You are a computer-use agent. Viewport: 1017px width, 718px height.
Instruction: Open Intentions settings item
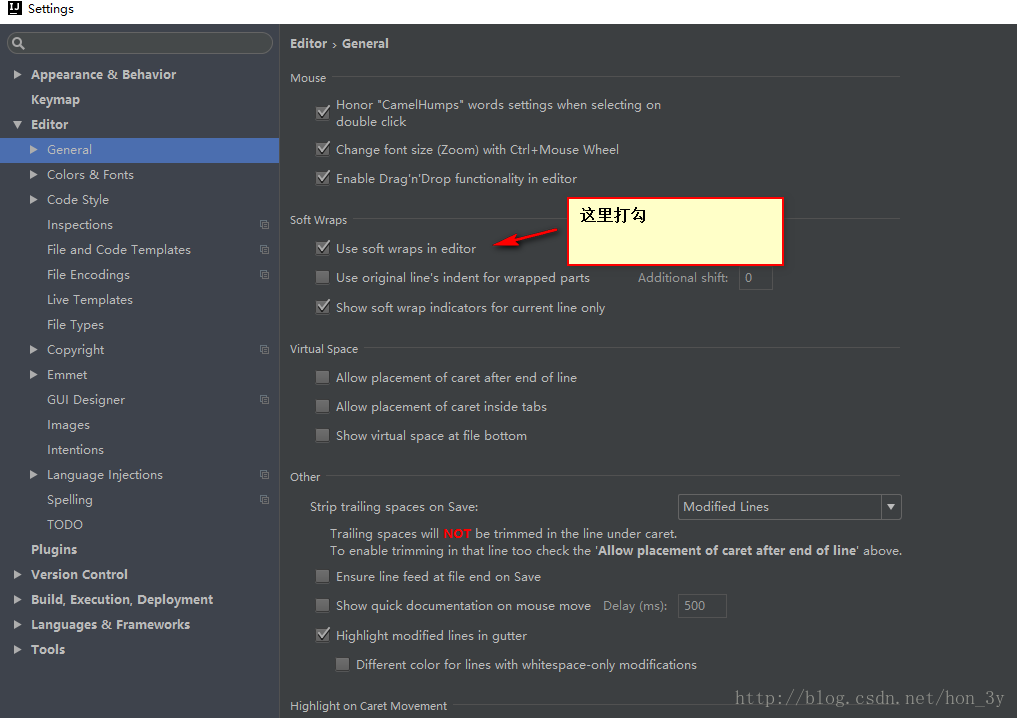(x=75, y=449)
